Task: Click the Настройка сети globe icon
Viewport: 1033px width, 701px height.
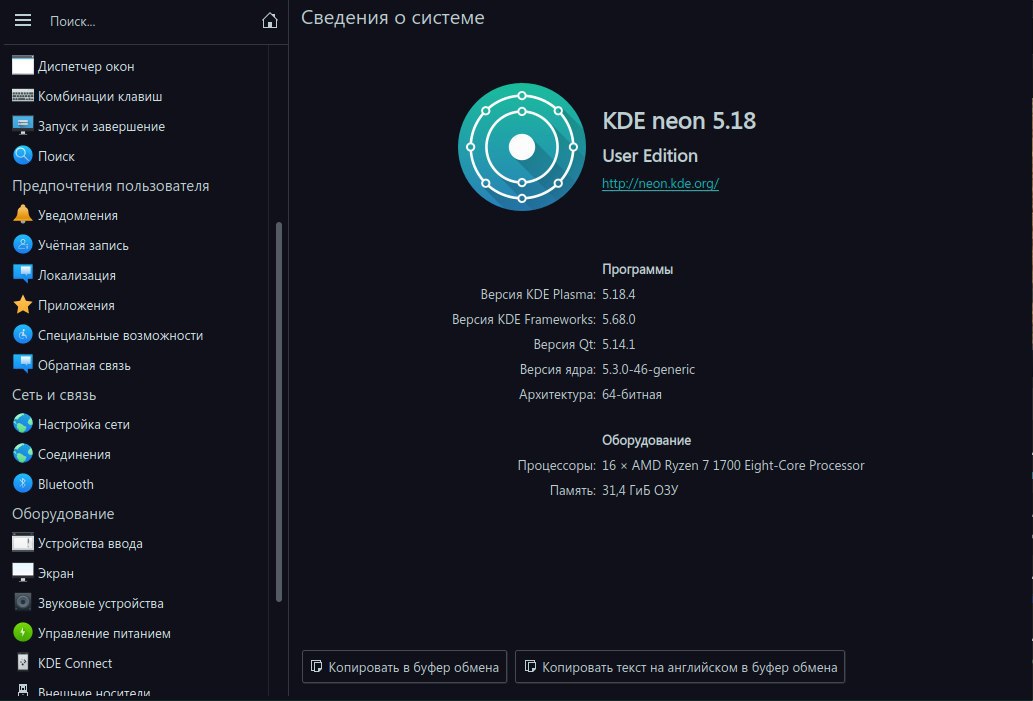Action: click(22, 424)
